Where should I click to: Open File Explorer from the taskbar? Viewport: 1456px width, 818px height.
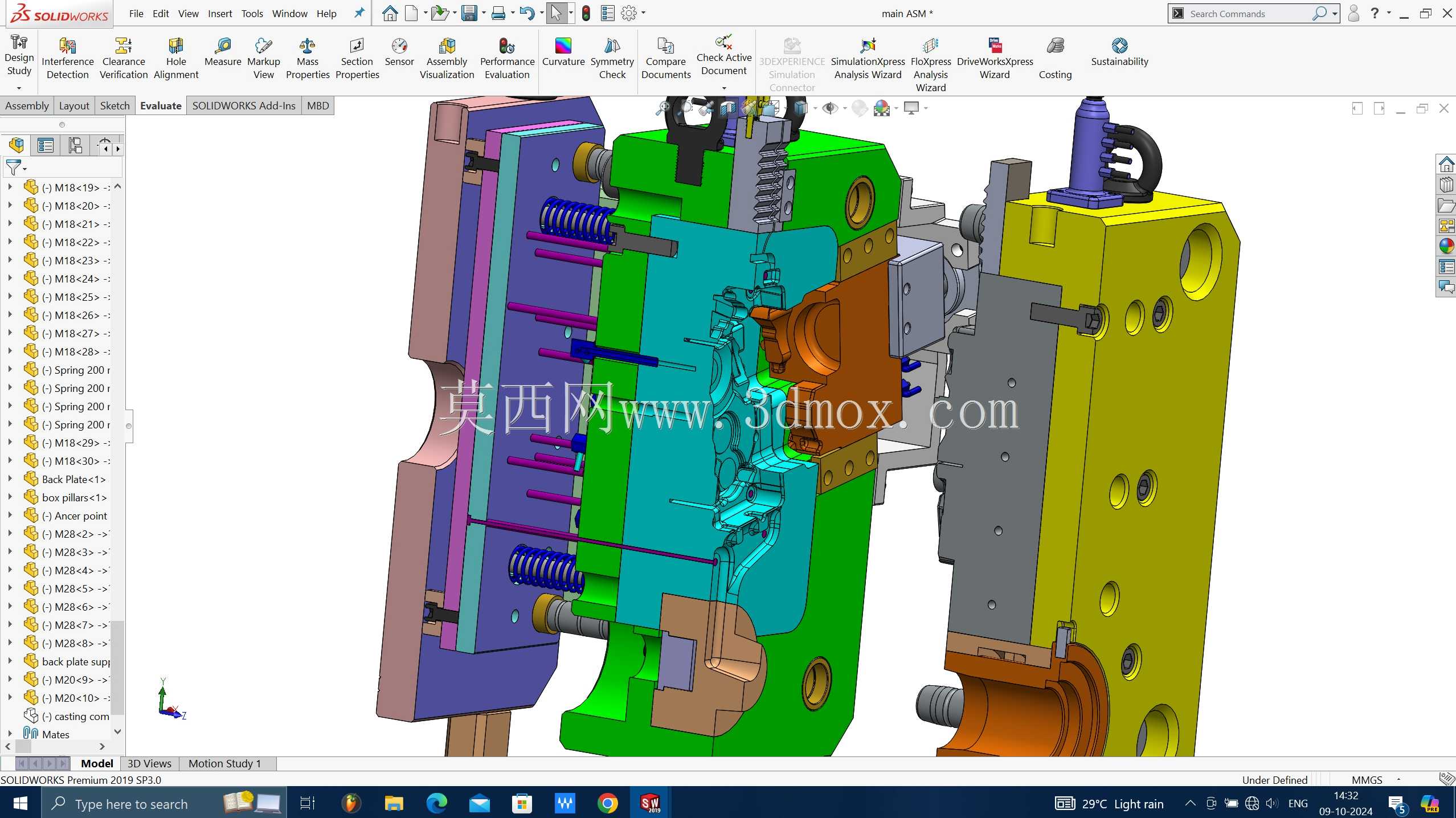[394, 803]
